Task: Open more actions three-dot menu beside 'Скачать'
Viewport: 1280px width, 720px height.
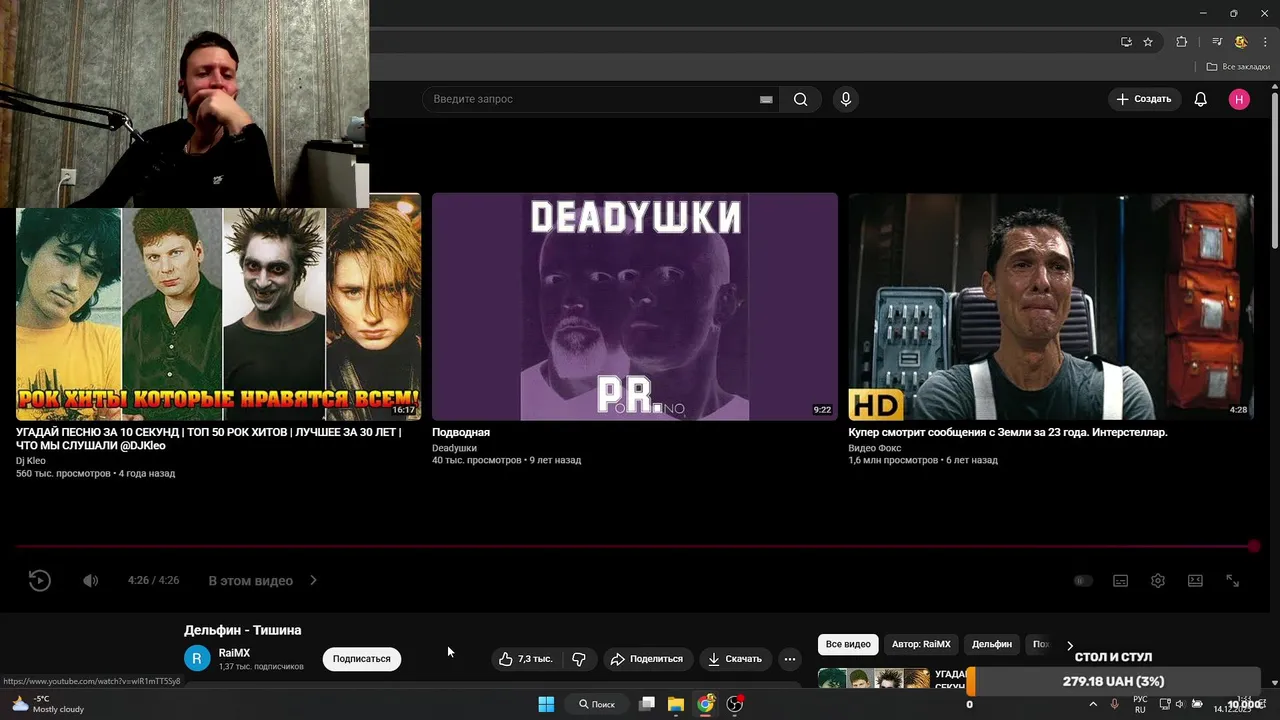Action: tap(790, 659)
